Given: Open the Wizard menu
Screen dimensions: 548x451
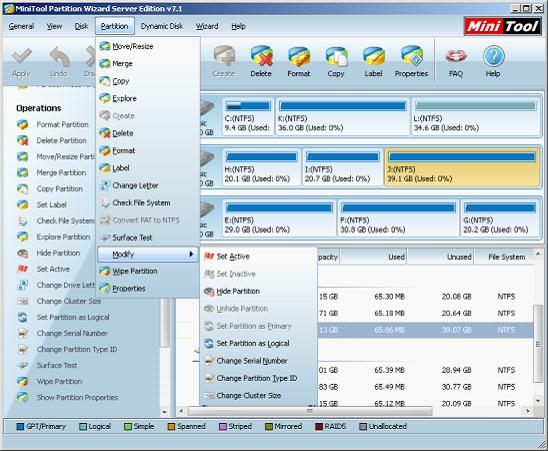Looking at the screenshot, I should coord(207,26).
